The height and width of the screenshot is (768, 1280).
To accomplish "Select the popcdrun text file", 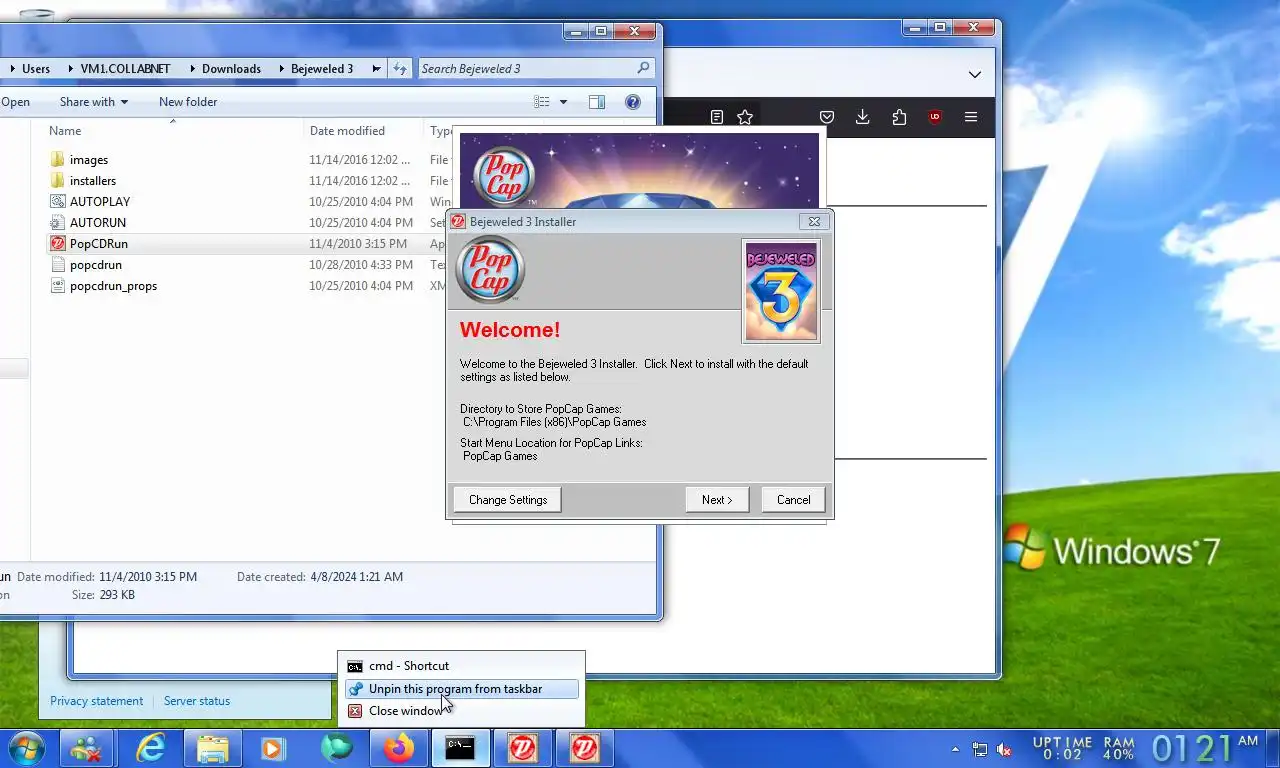I will [96, 265].
